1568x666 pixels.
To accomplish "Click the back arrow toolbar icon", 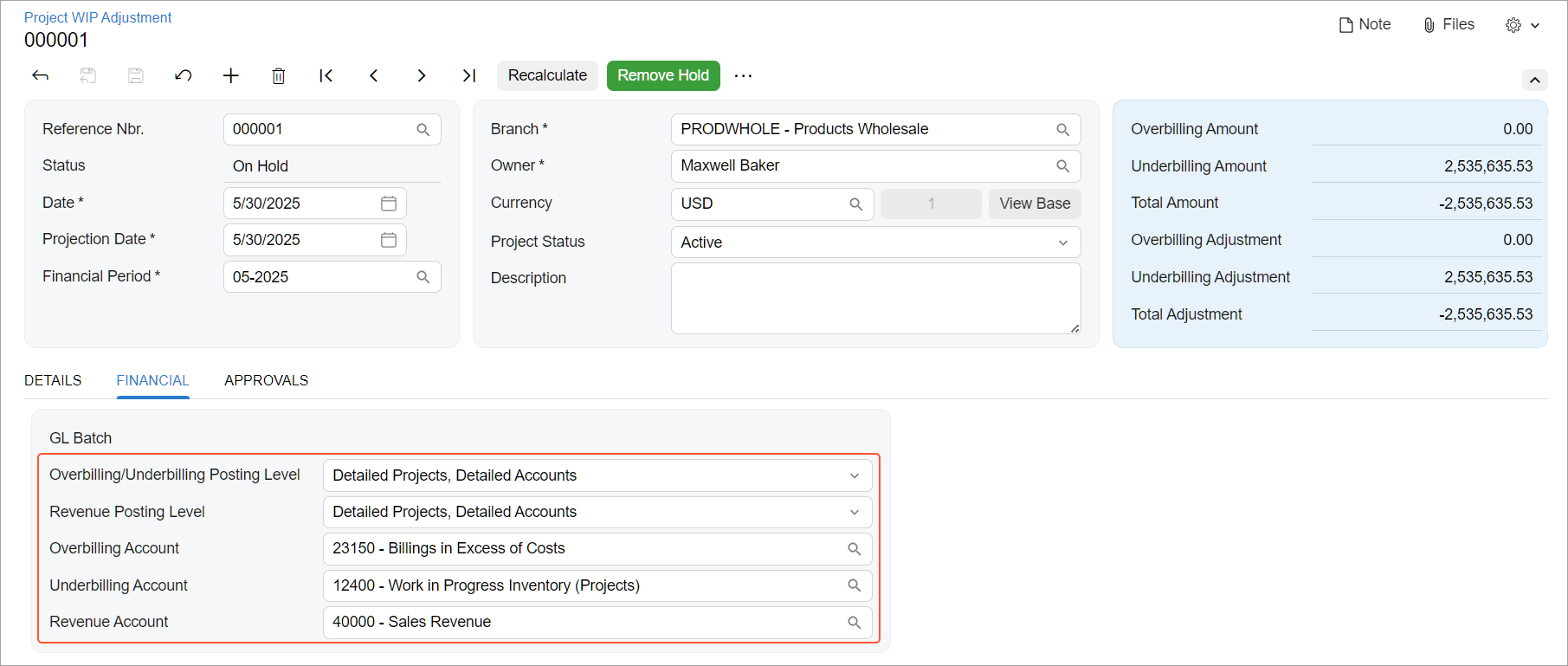I will click(x=40, y=75).
